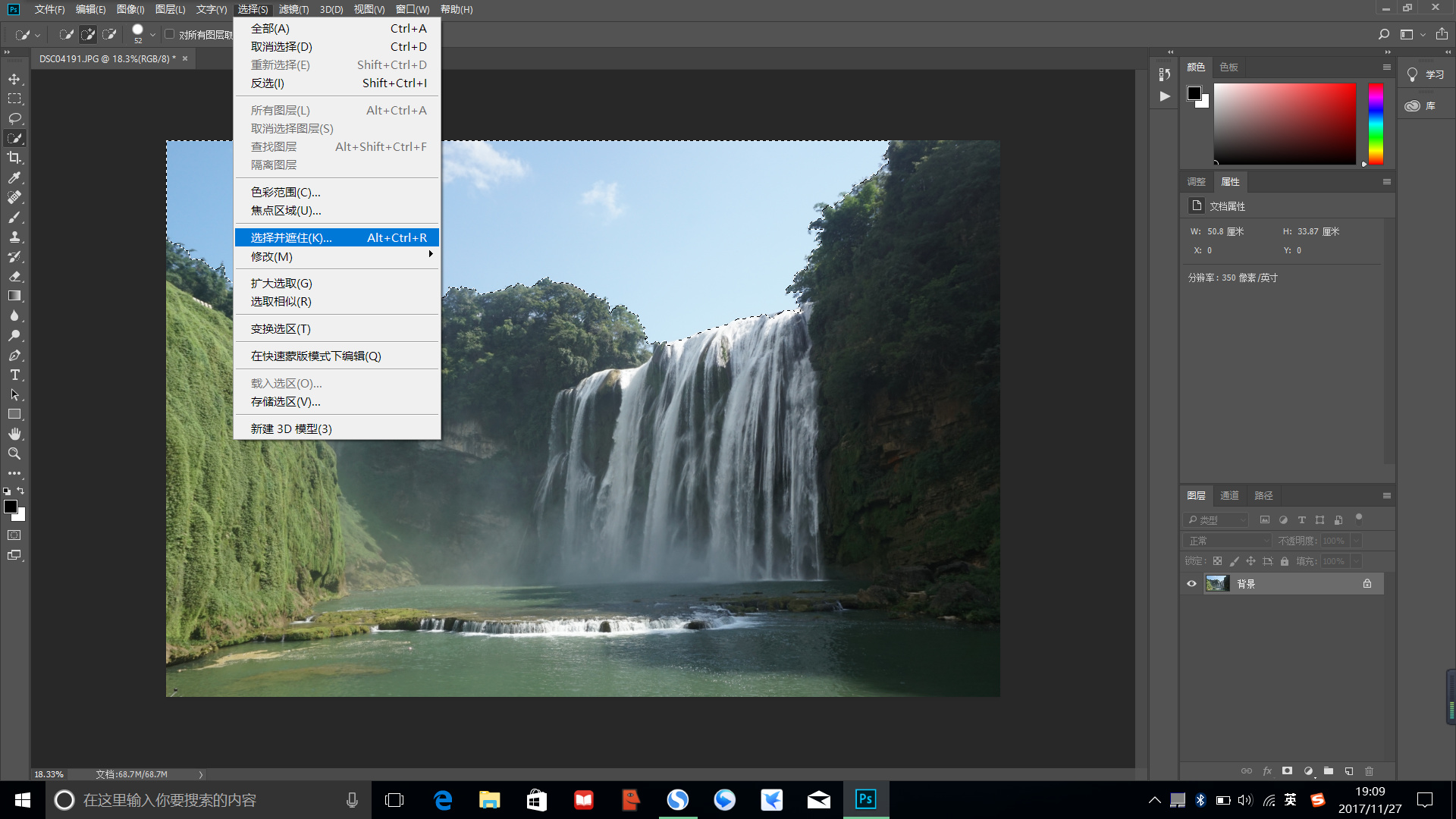Select the Lasso tool

click(x=14, y=118)
